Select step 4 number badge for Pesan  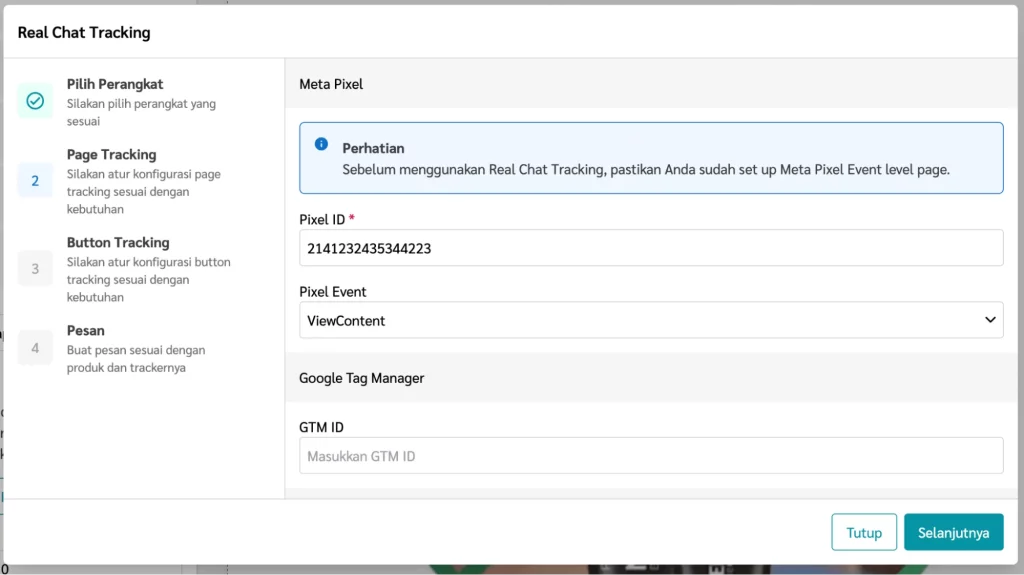tap(35, 348)
